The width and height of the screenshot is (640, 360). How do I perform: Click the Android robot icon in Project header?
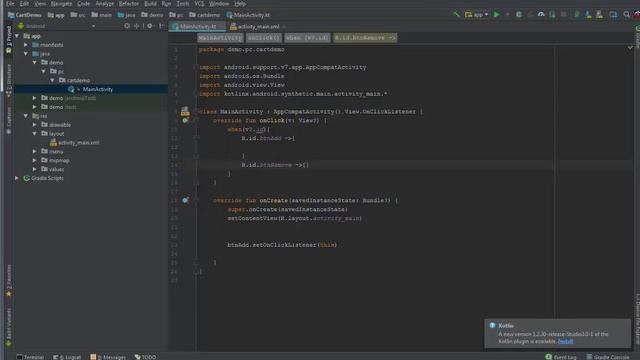(21, 26)
